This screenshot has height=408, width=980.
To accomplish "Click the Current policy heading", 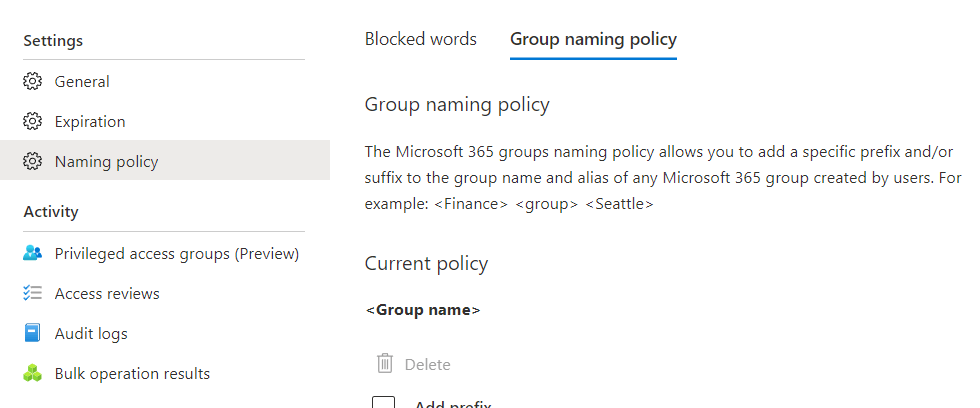I will click(x=426, y=263).
